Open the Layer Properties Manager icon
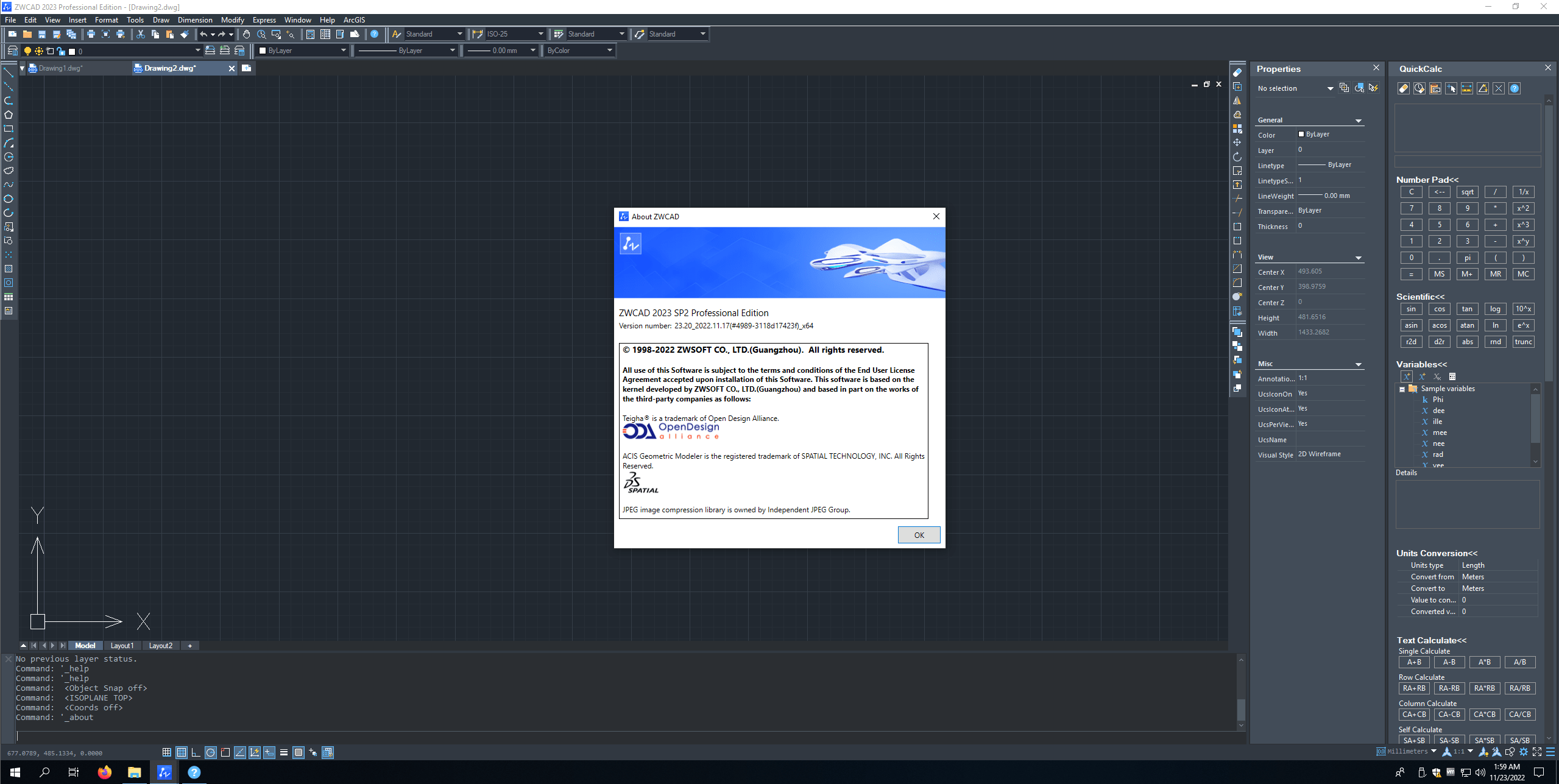Image resolution: width=1559 pixels, height=784 pixels. pyautogui.click(x=12, y=51)
